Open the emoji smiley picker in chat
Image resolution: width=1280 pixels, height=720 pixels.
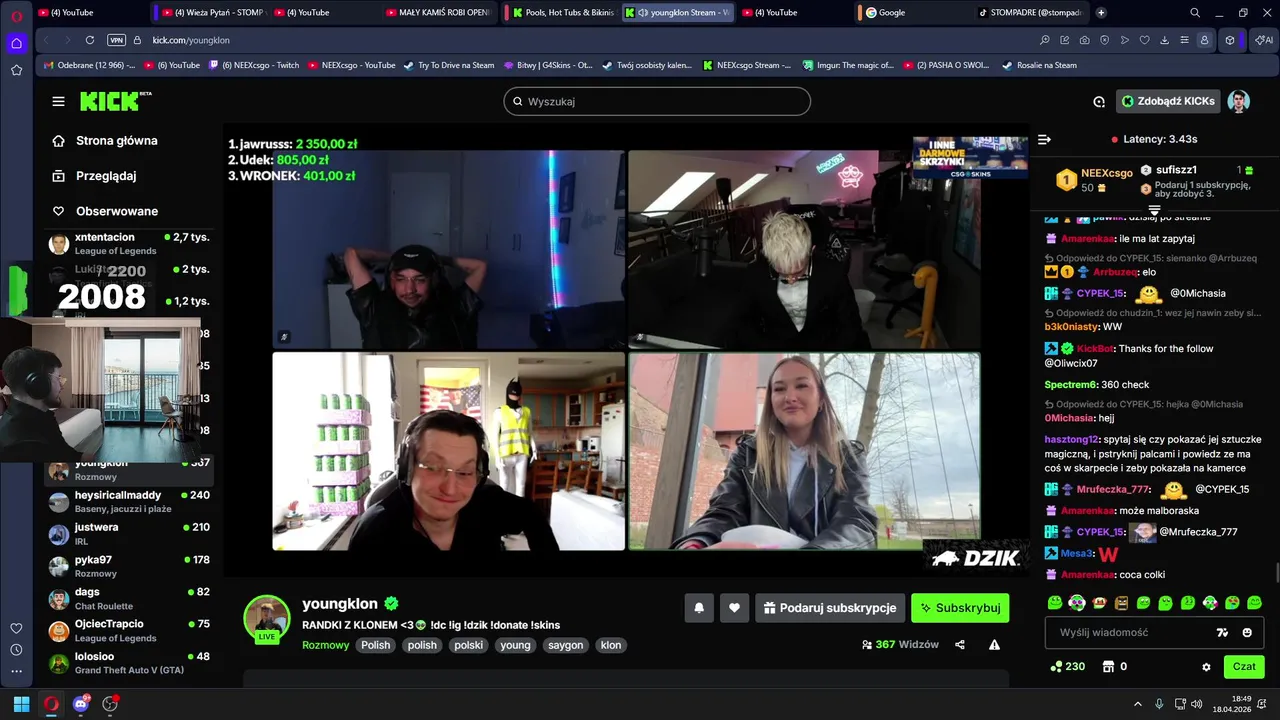[x=1247, y=632]
